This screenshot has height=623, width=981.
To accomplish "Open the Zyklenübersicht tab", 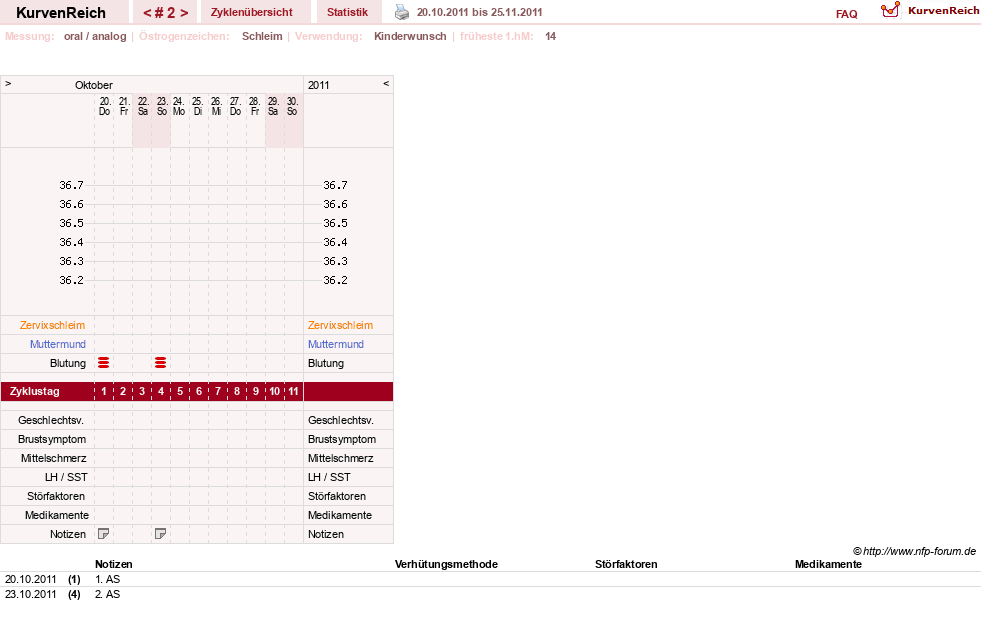I will click(252, 12).
